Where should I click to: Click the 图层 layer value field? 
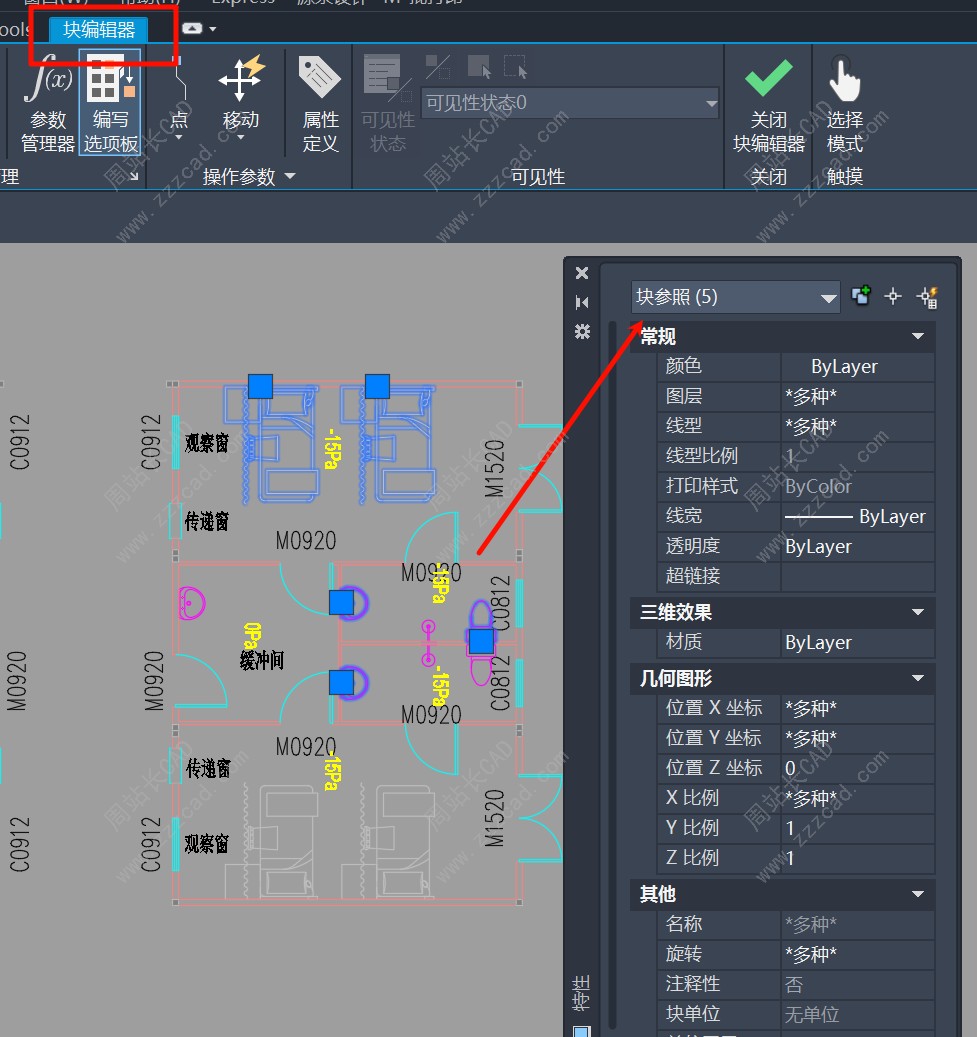point(857,397)
